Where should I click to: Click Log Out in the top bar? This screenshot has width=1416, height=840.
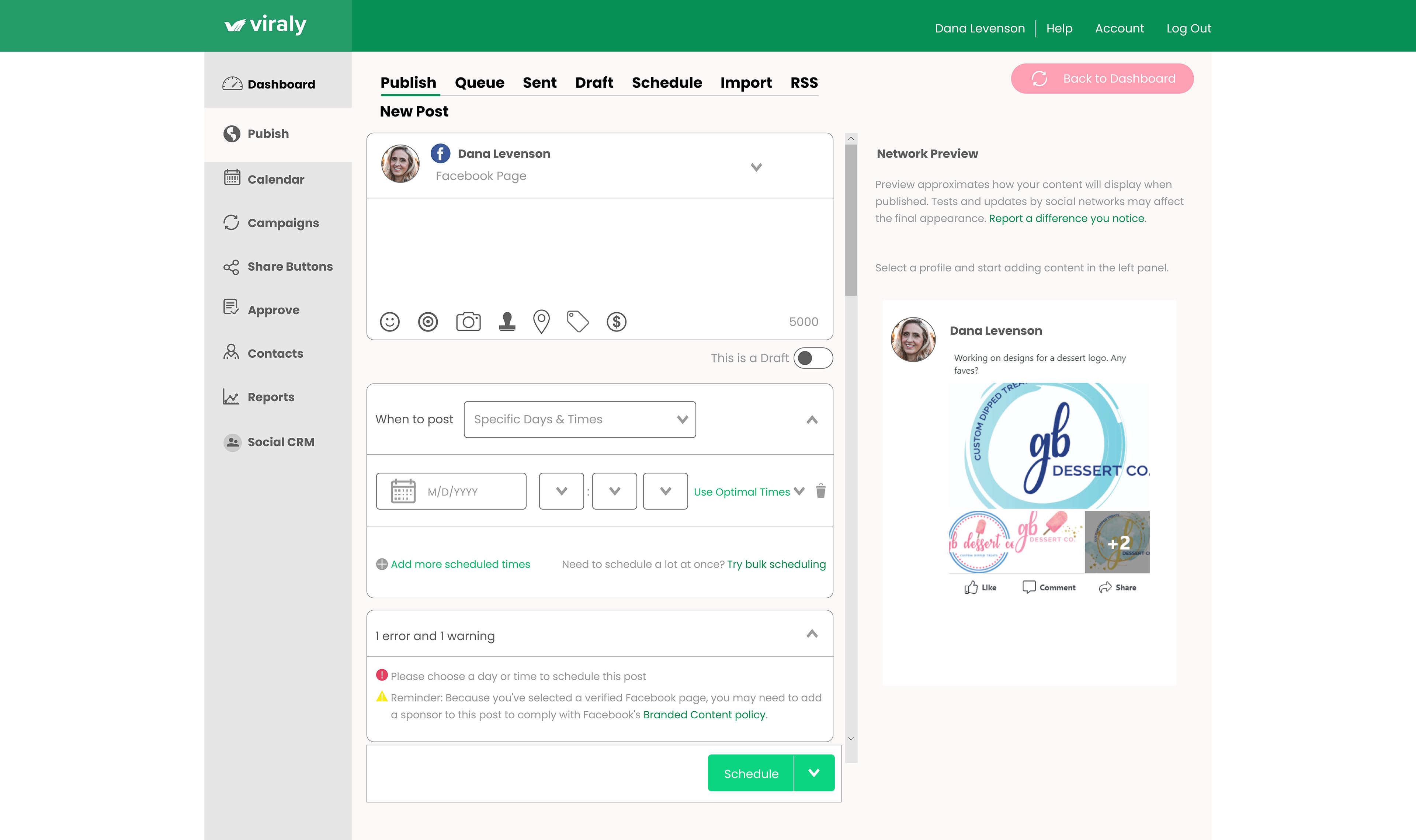pos(1188,28)
